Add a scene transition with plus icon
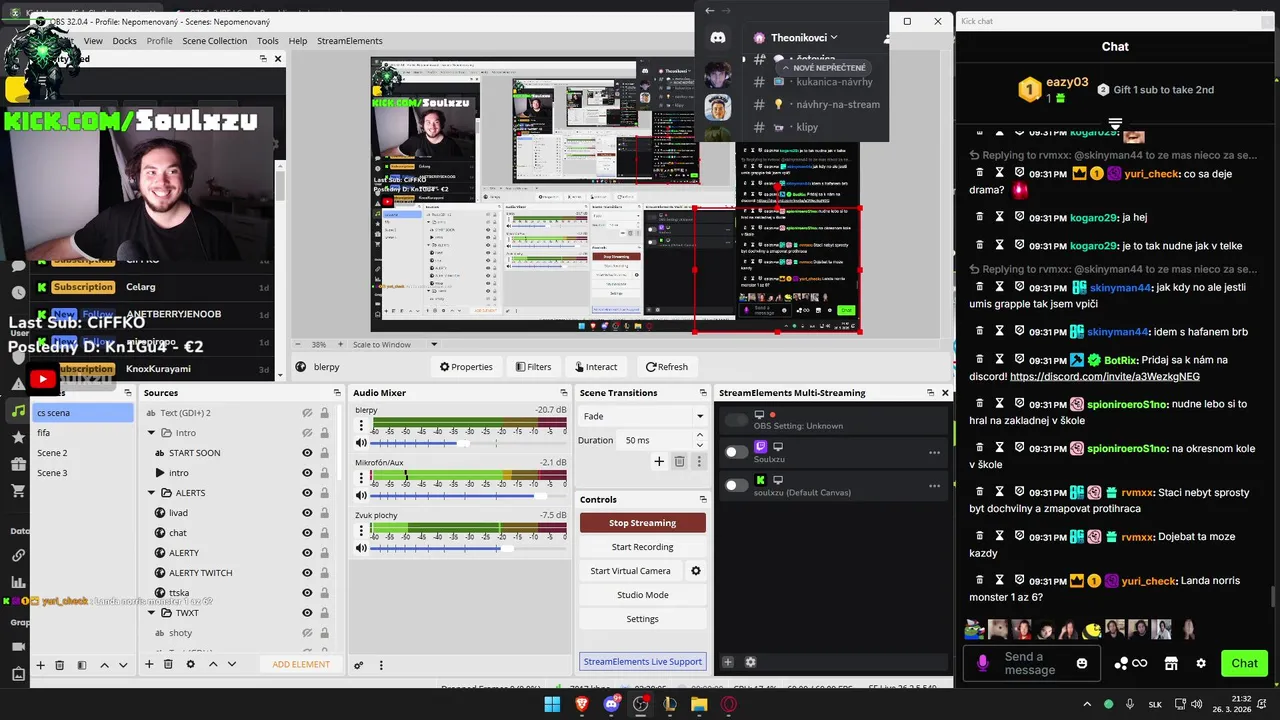1280x720 pixels. click(659, 461)
